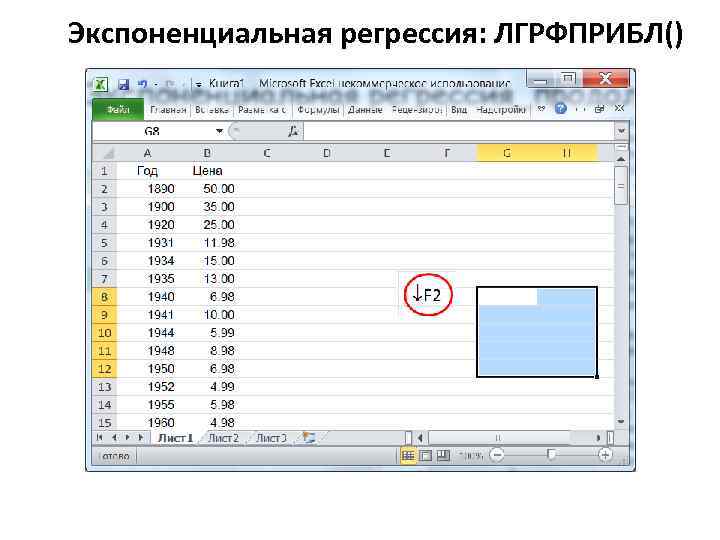Select row 15 header
The height and width of the screenshot is (540, 720).
(x=104, y=422)
